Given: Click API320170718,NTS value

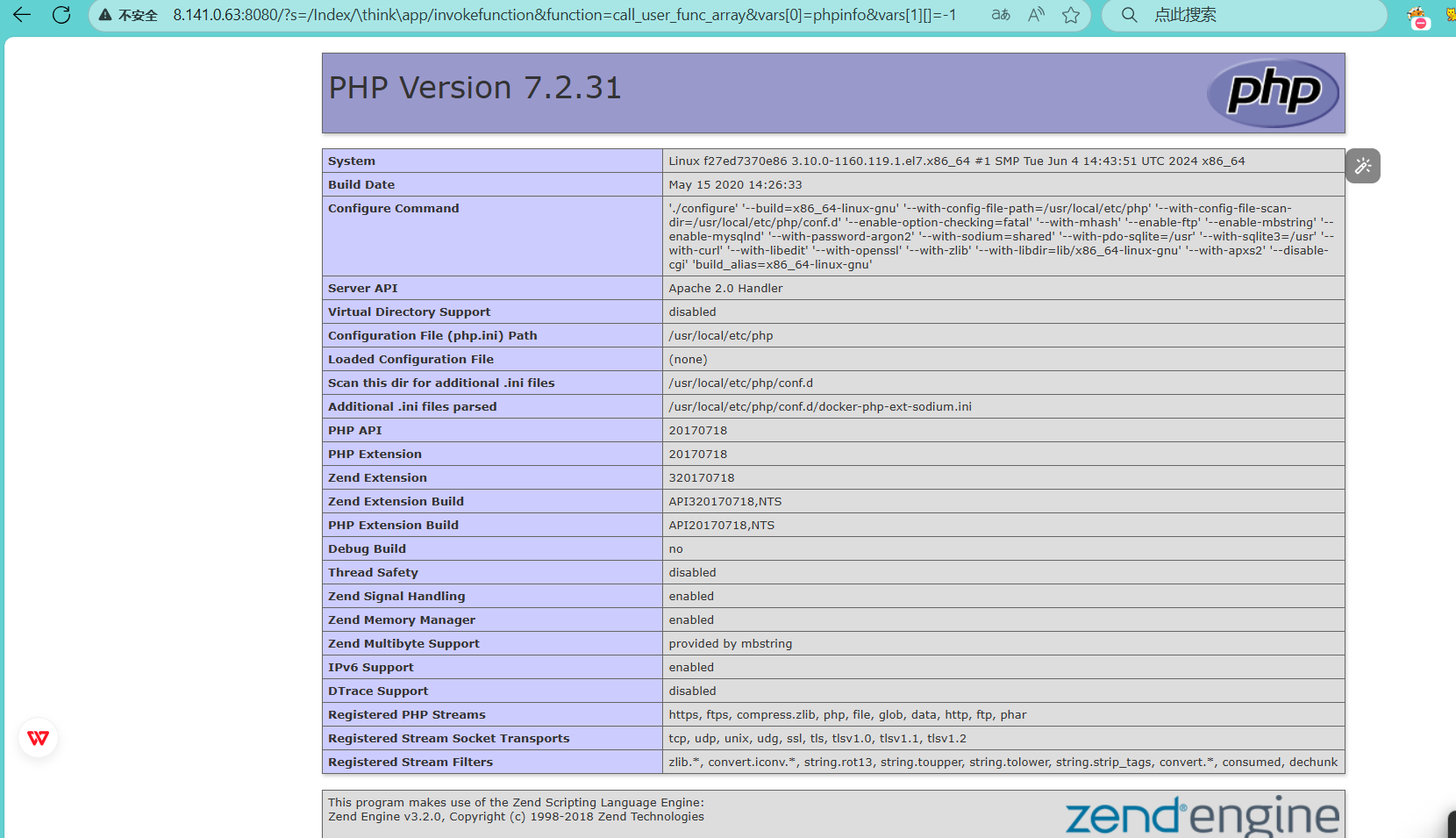Looking at the screenshot, I should 725,501.
